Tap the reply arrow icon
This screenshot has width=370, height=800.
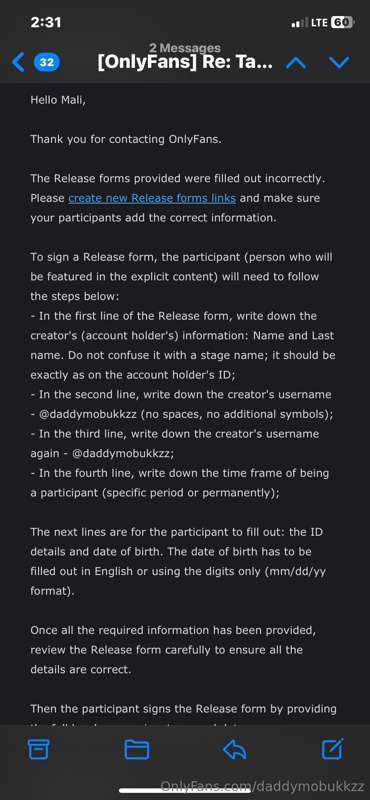point(234,749)
